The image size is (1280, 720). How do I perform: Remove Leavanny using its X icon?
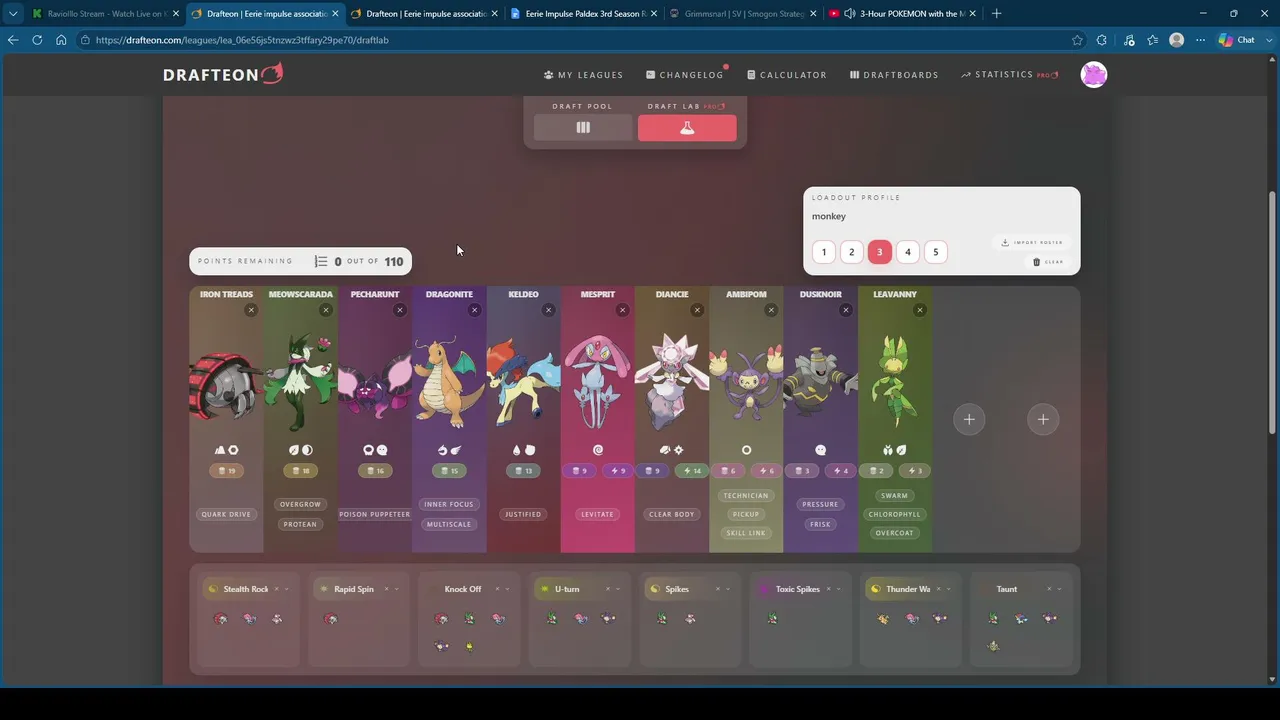pos(920,310)
